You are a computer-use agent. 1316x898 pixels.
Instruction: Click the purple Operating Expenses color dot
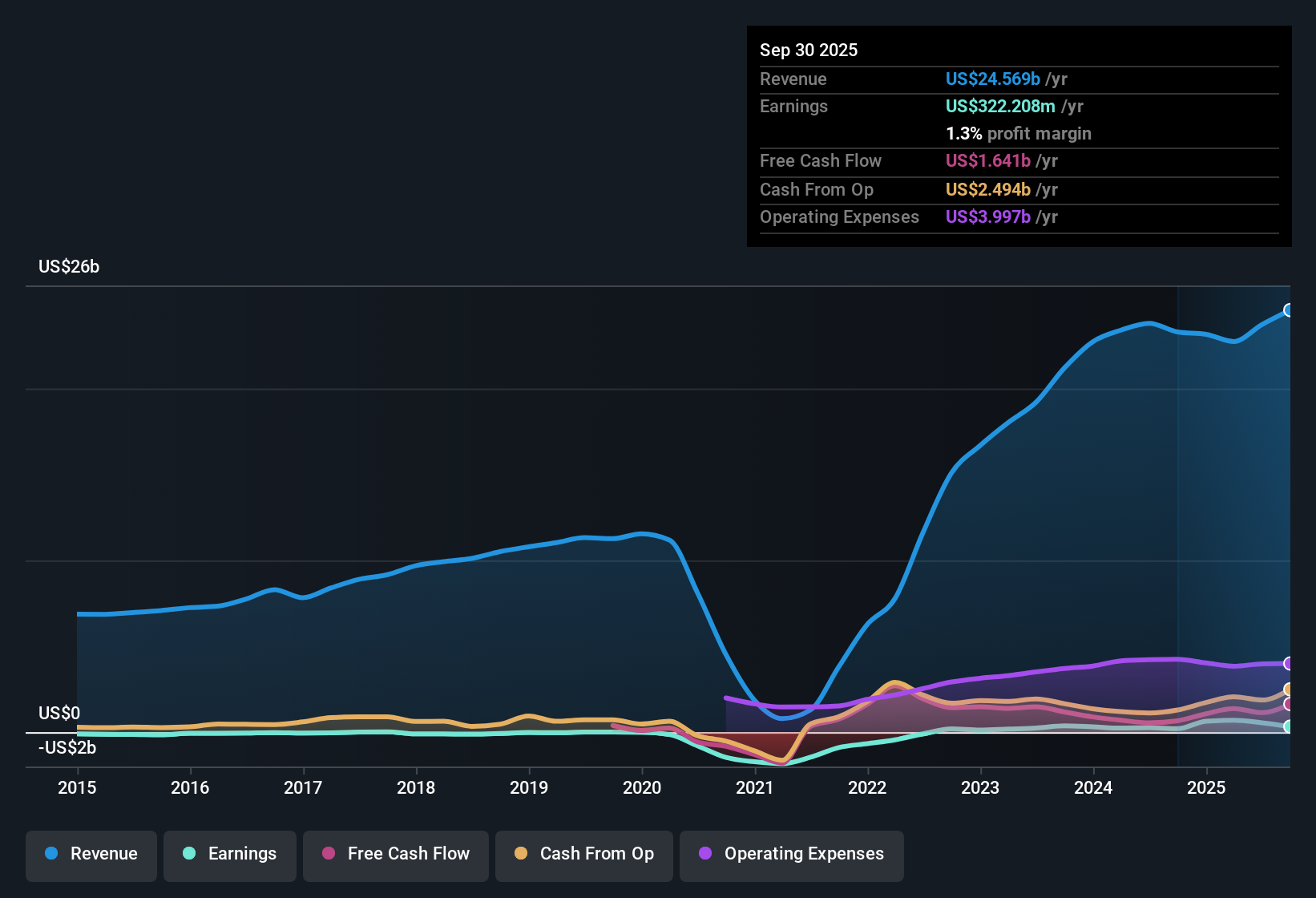(x=704, y=854)
